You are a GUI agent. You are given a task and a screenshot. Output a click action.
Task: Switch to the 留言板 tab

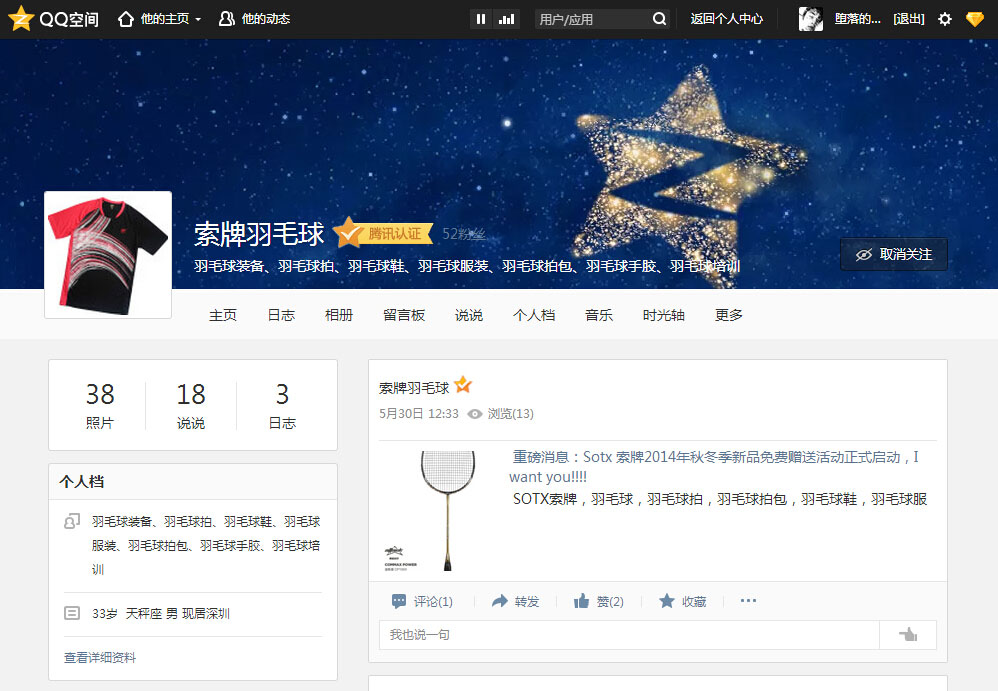point(404,315)
